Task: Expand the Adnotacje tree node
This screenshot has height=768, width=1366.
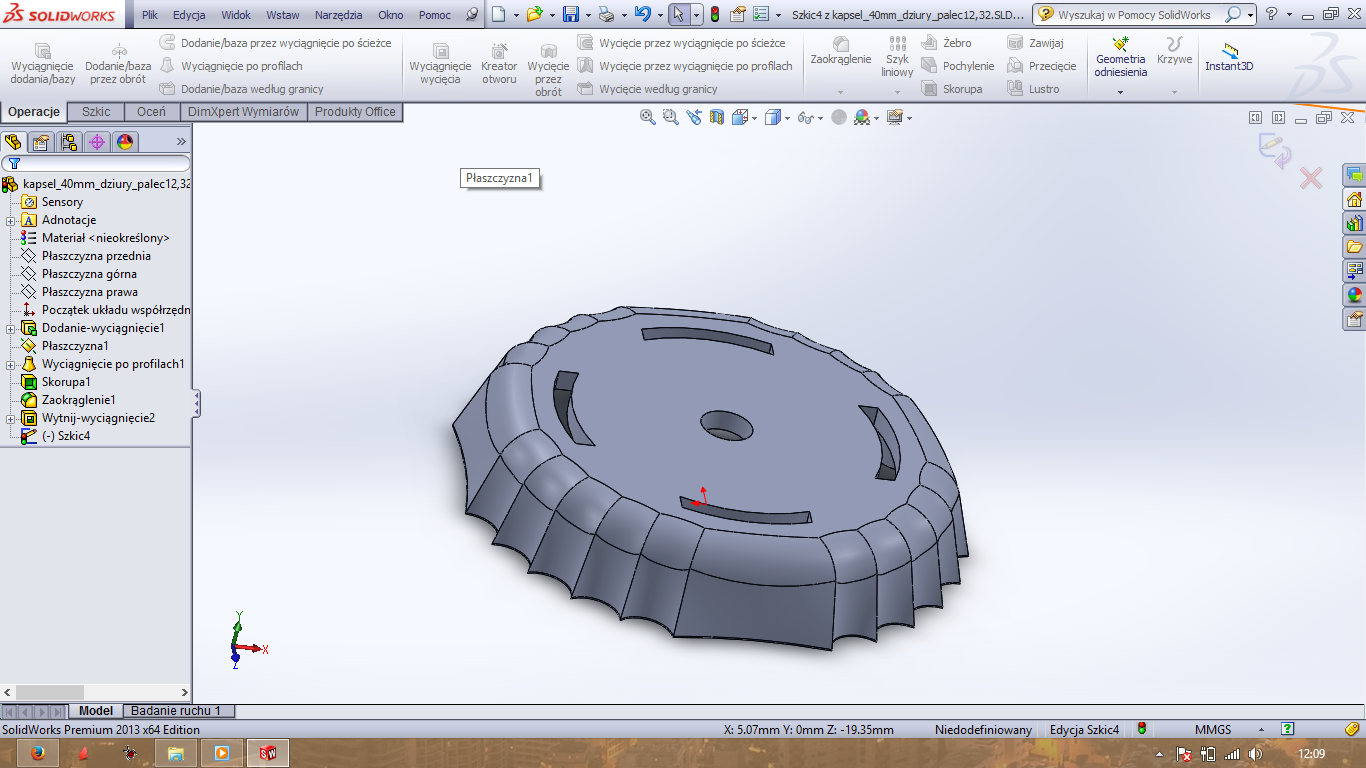Action: pyautogui.click(x=10, y=220)
